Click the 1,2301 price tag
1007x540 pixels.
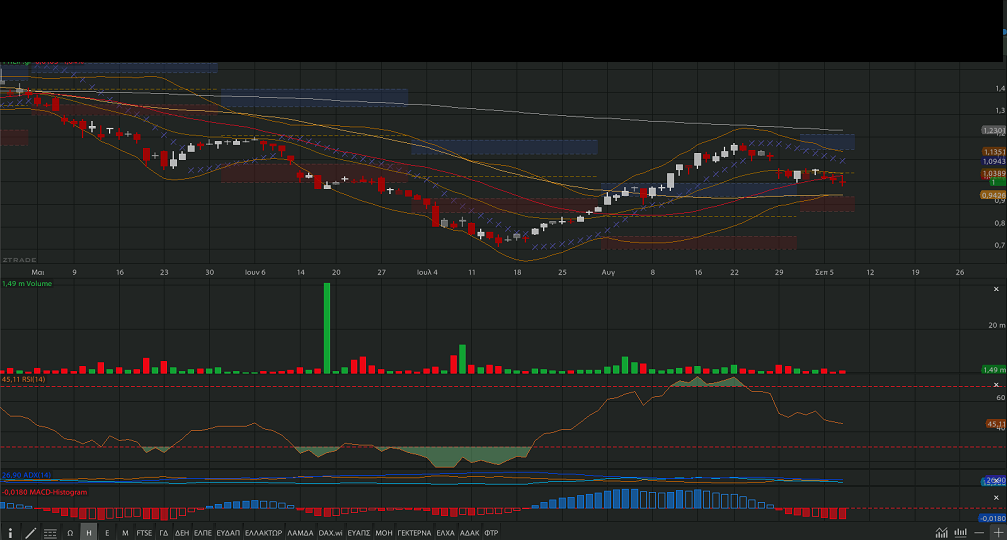pyautogui.click(x=994, y=130)
